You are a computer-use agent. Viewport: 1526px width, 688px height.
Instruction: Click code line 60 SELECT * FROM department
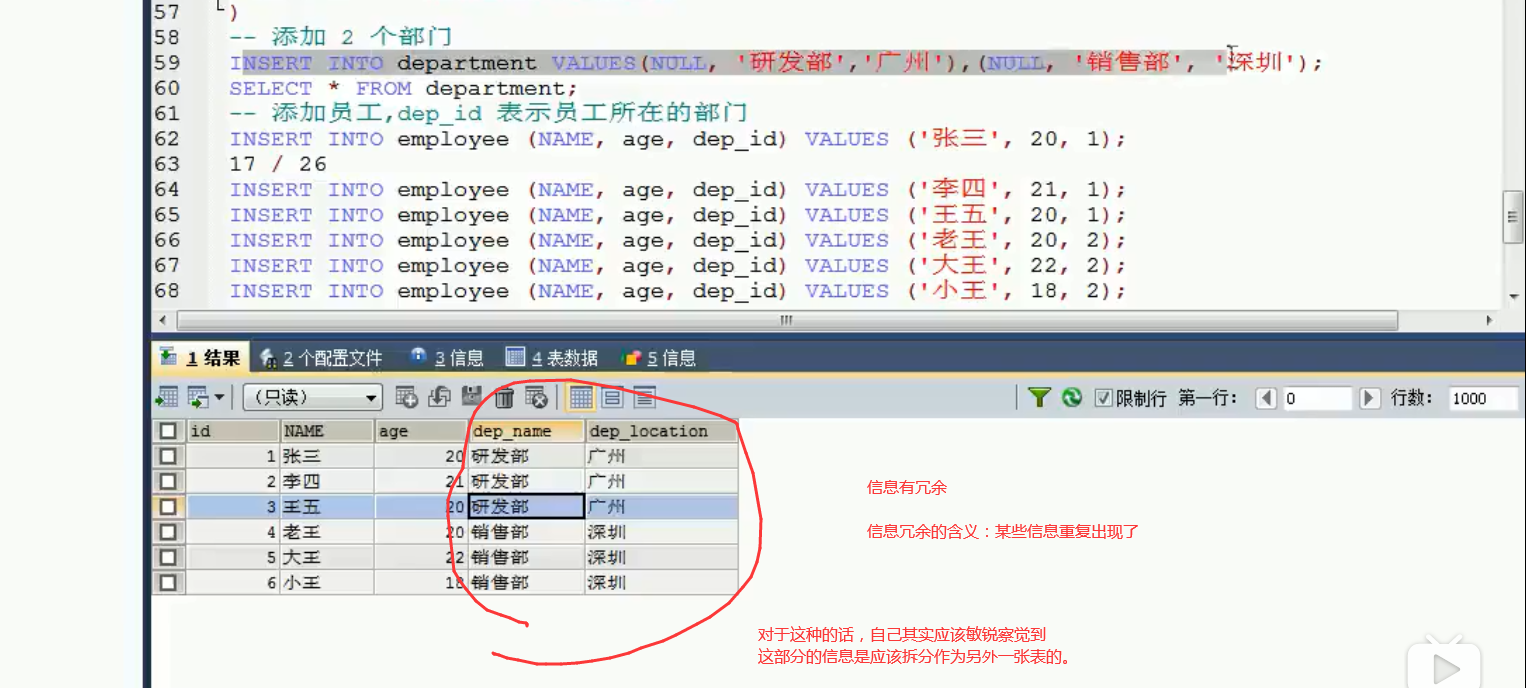pyautogui.click(x=404, y=88)
